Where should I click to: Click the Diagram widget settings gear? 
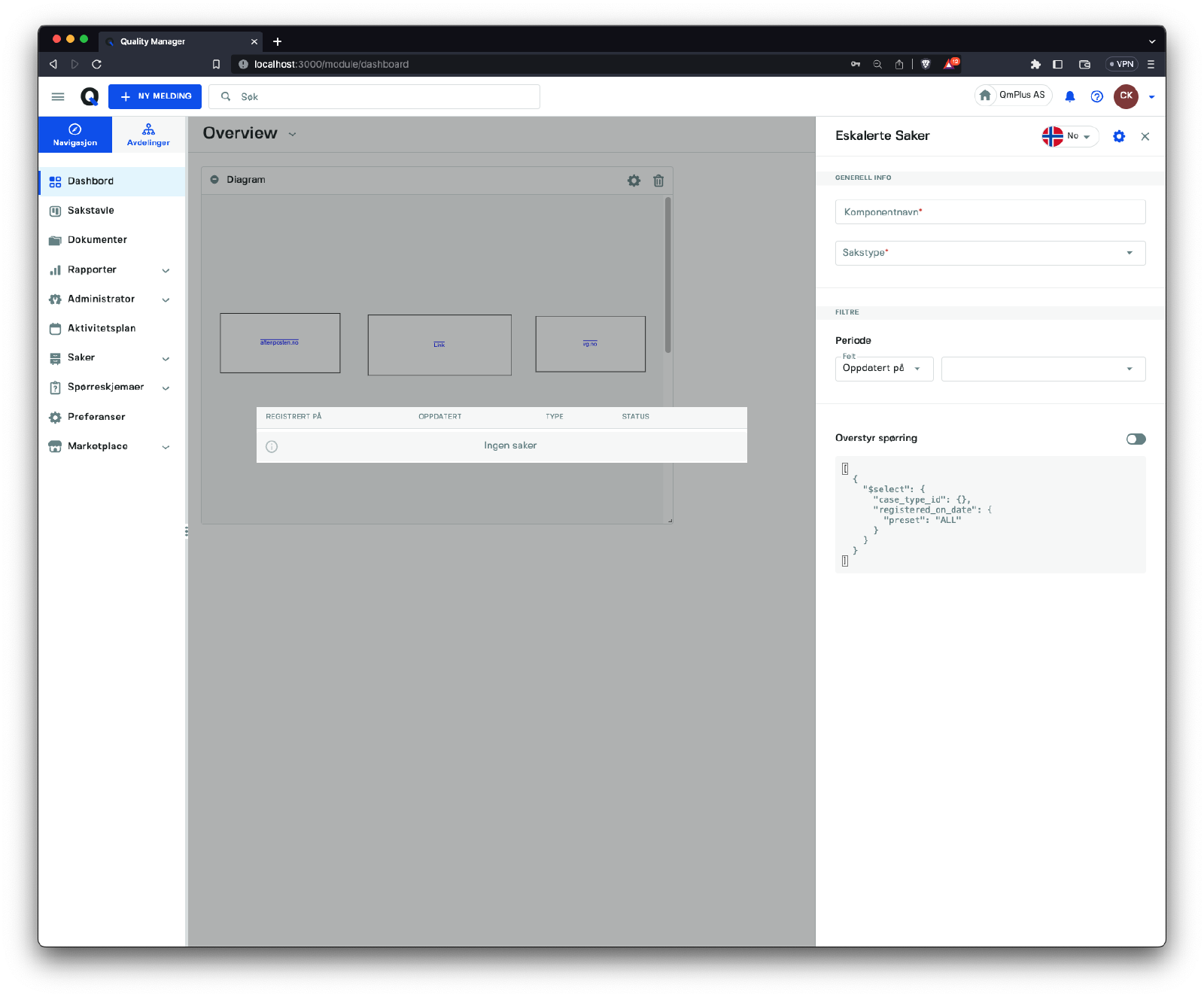pos(634,181)
